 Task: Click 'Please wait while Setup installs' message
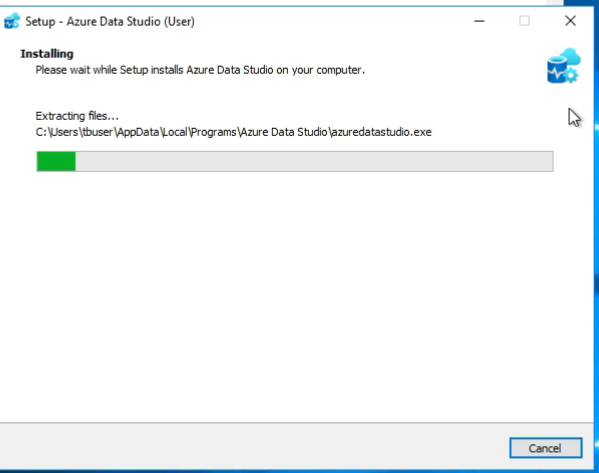pyautogui.click(x=200, y=70)
